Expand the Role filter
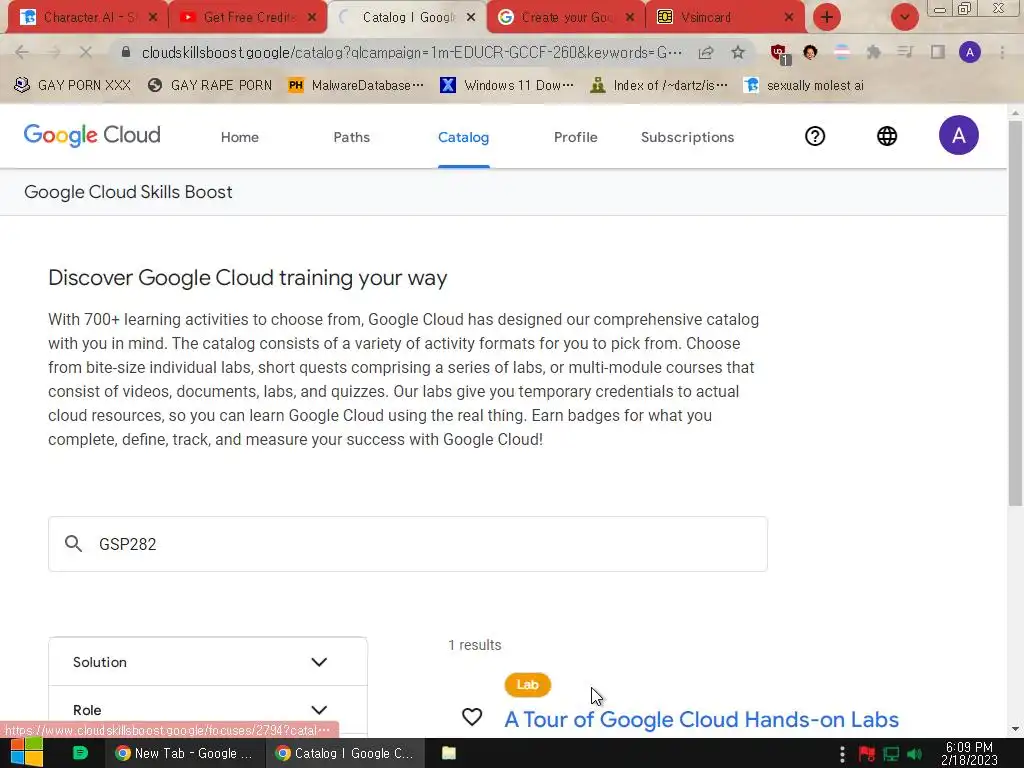 tap(208, 710)
